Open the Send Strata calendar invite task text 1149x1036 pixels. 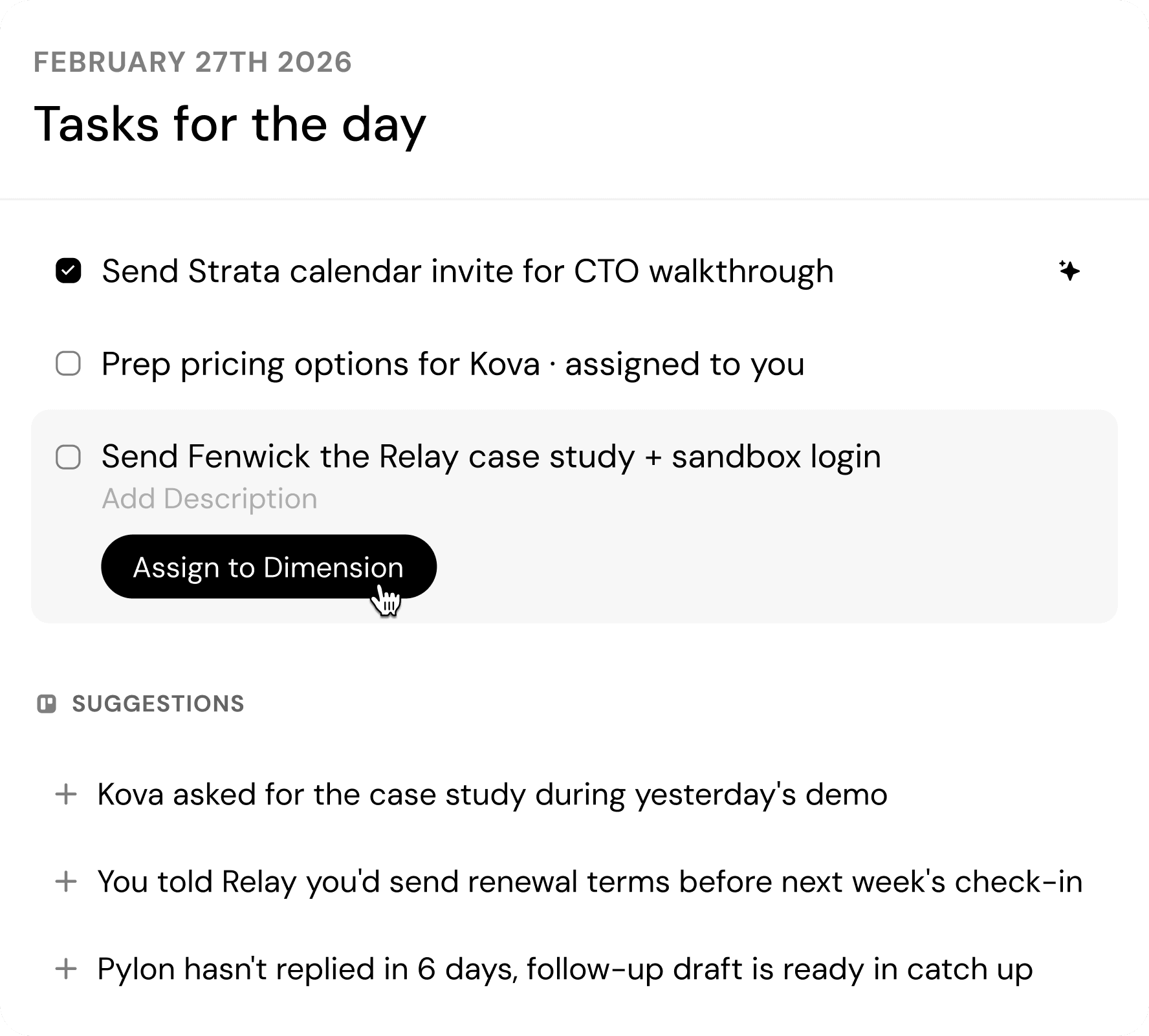tap(467, 271)
